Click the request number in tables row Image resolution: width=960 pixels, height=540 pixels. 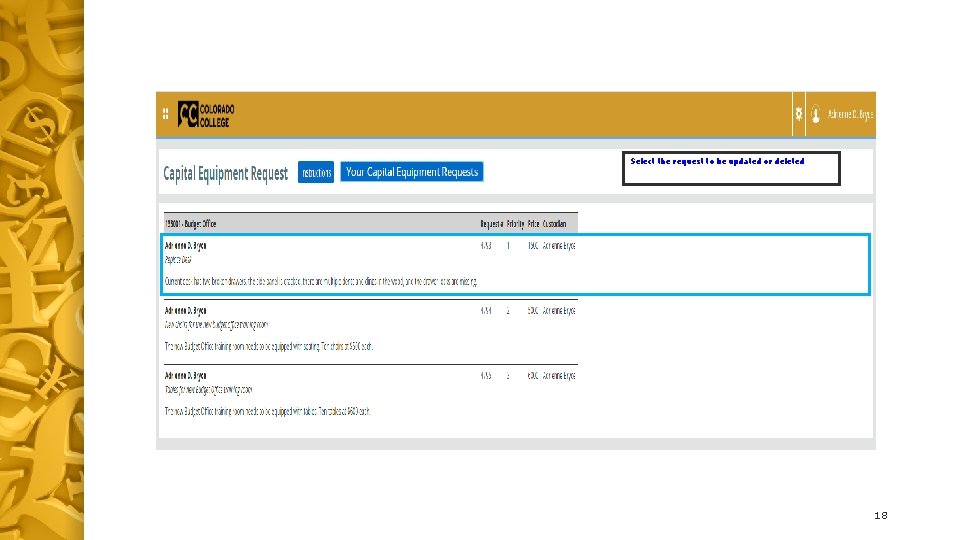(486, 375)
